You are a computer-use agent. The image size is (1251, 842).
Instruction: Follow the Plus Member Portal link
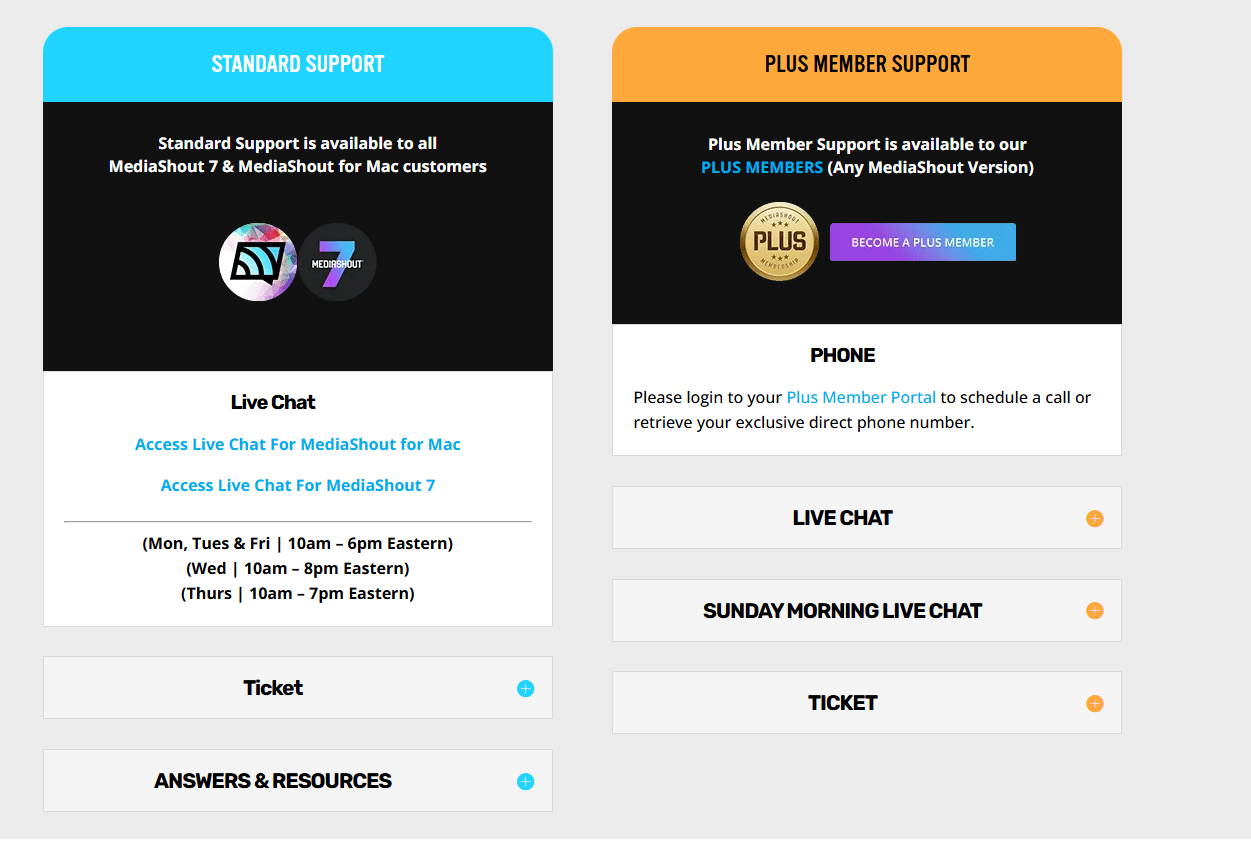(861, 397)
